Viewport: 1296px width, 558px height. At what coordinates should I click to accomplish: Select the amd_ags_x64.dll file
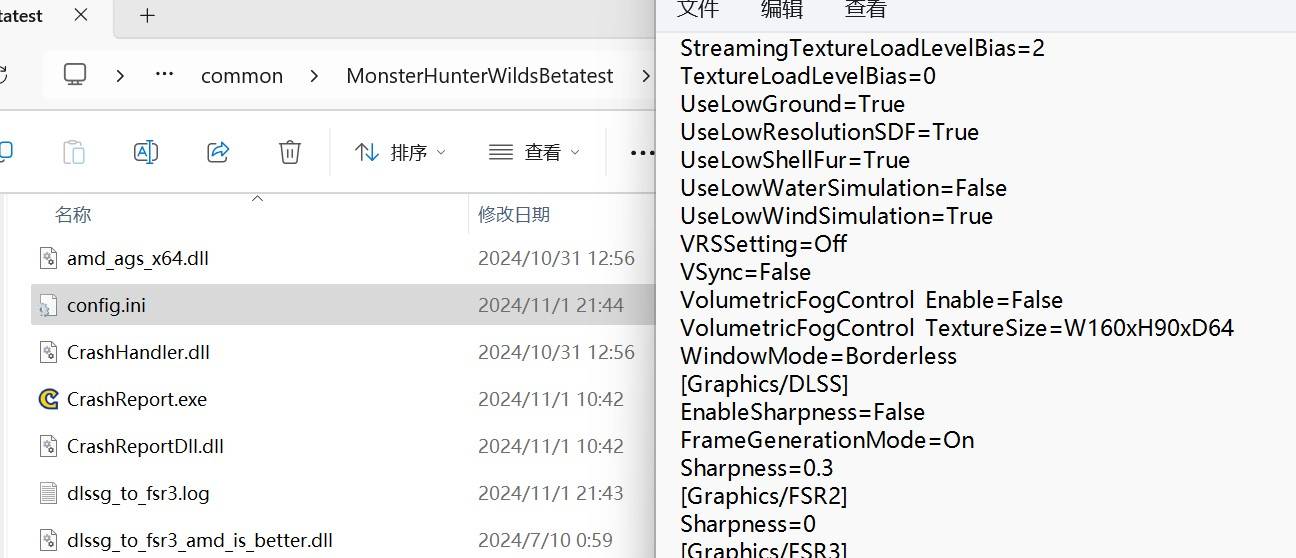pos(137,258)
